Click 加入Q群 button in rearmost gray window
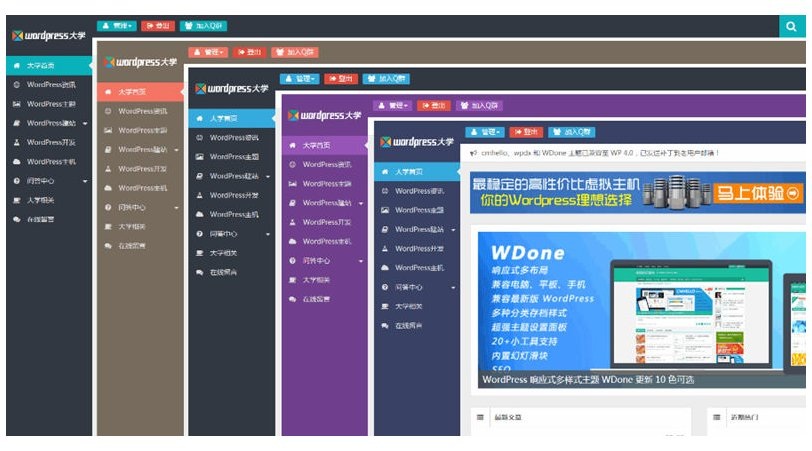 tap(204, 26)
